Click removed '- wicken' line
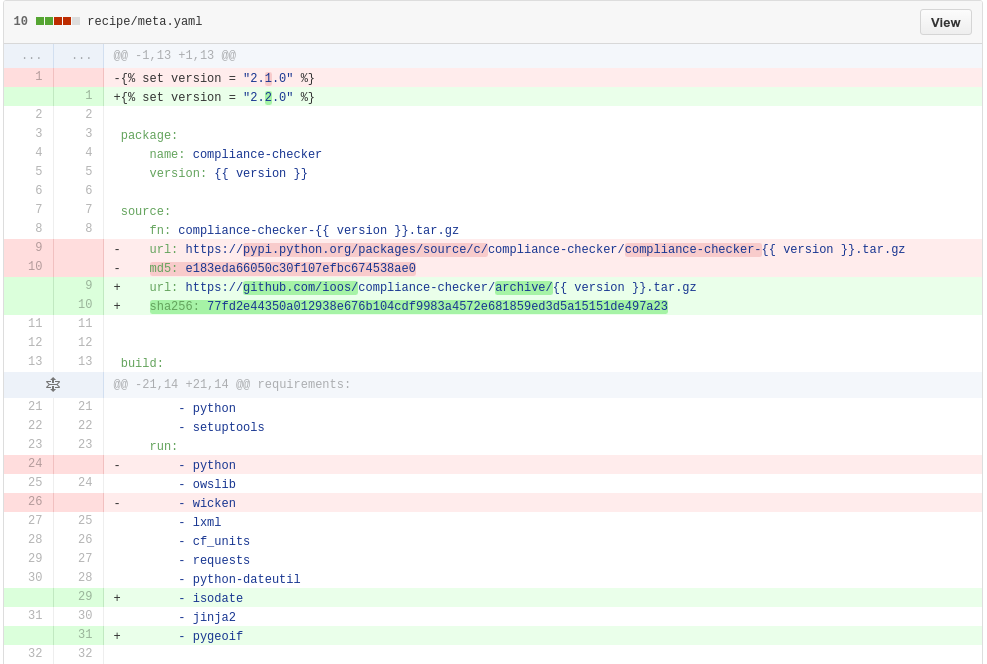The width and height of the screenshot is (987, 664). click(x=543, y=503)
